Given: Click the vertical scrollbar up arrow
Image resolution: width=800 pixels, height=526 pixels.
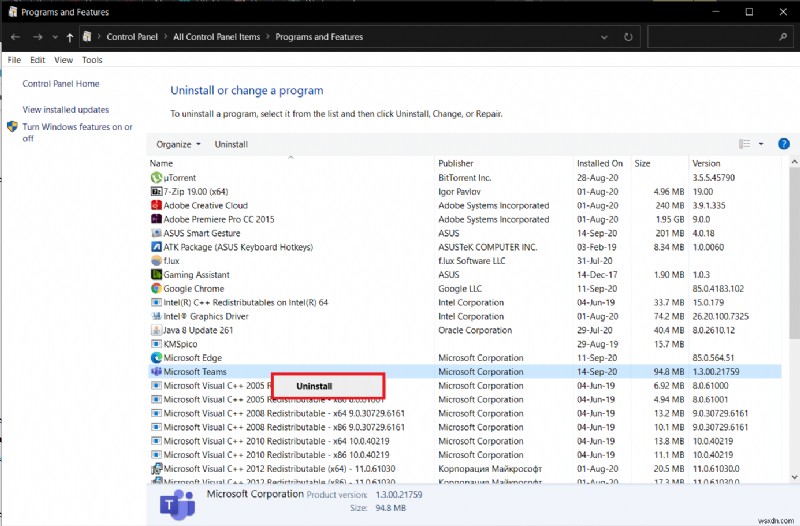Looking at the screenshot, I should coord(794,162).
